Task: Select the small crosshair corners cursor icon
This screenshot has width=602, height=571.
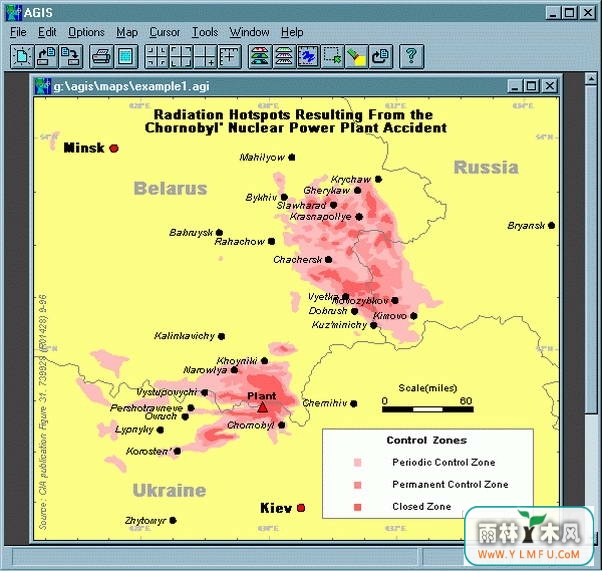Action: (x=157, y=56)
